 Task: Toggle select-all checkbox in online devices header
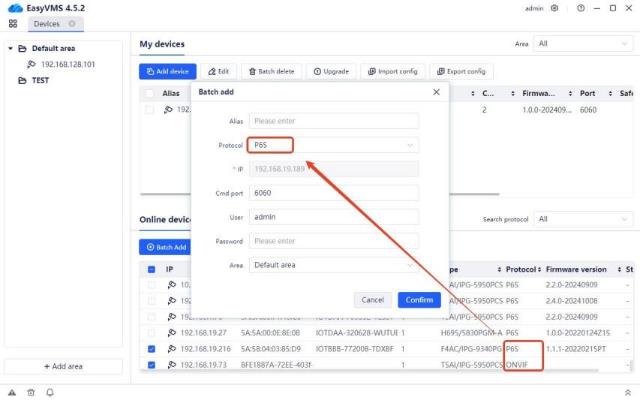[152, 269]
